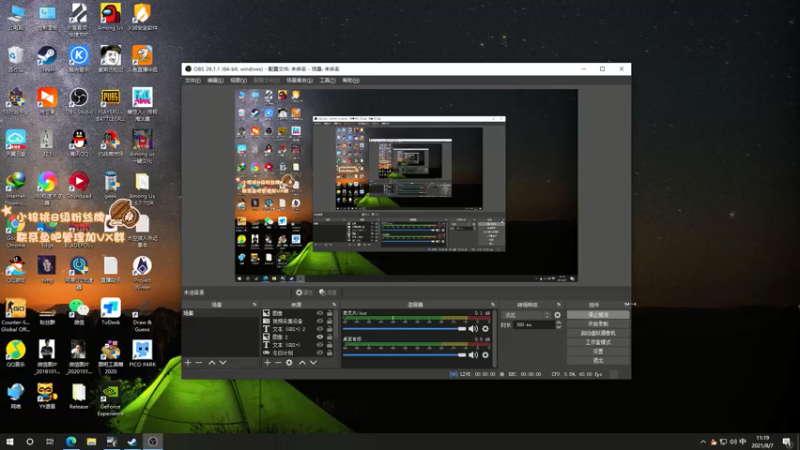Pop out the Scenes dock panel icon
This screenshot has height=450, width=800.
click(x=255, y=305)
